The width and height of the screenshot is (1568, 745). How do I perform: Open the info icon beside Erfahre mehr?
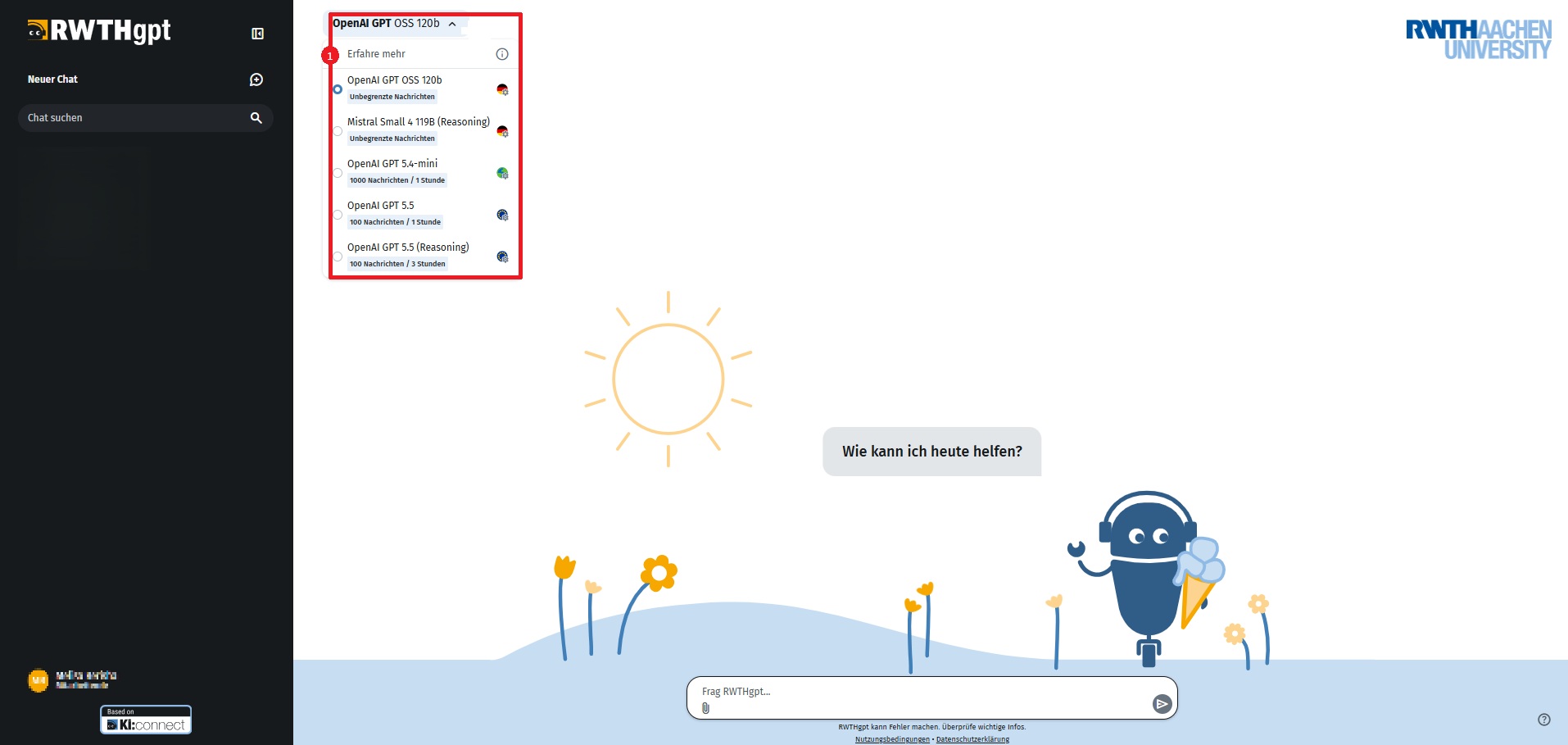(502, 54)
